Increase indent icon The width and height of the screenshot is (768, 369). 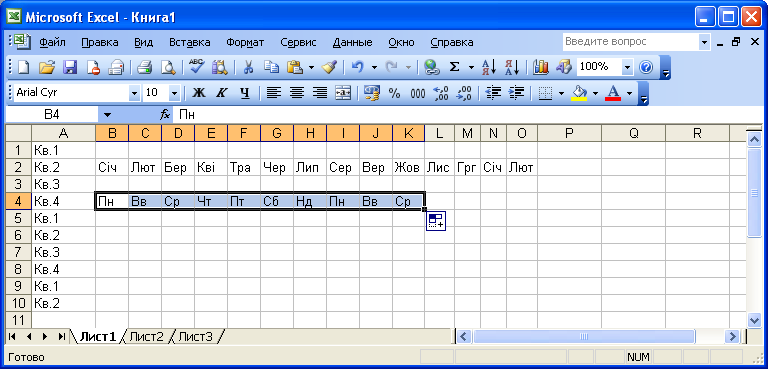[516, 93]
